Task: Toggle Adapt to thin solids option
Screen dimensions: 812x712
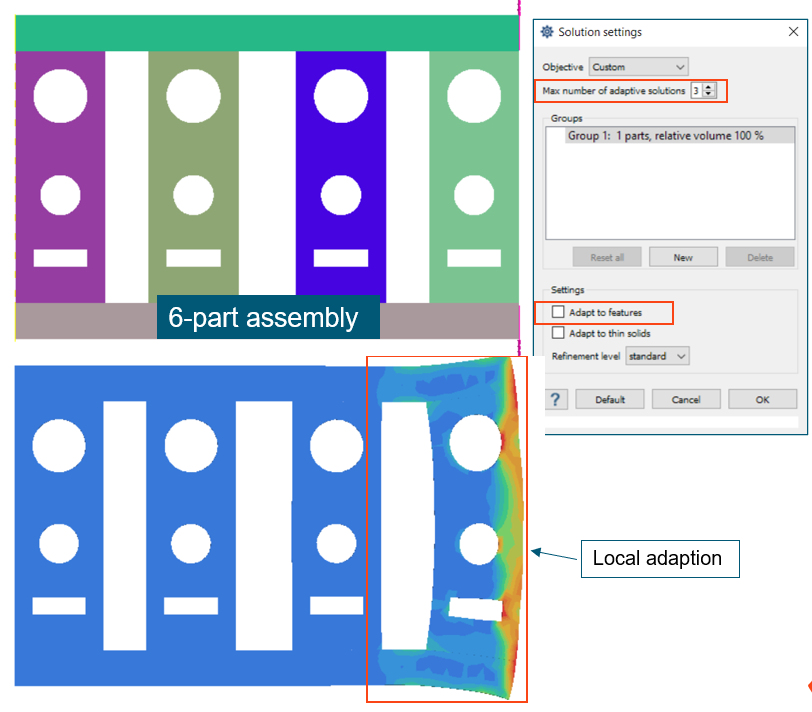Action: point(558,333)
